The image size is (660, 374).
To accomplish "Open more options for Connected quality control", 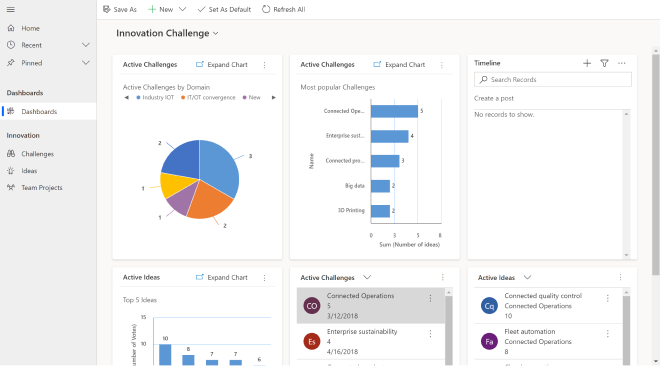I will click(607, 298).
